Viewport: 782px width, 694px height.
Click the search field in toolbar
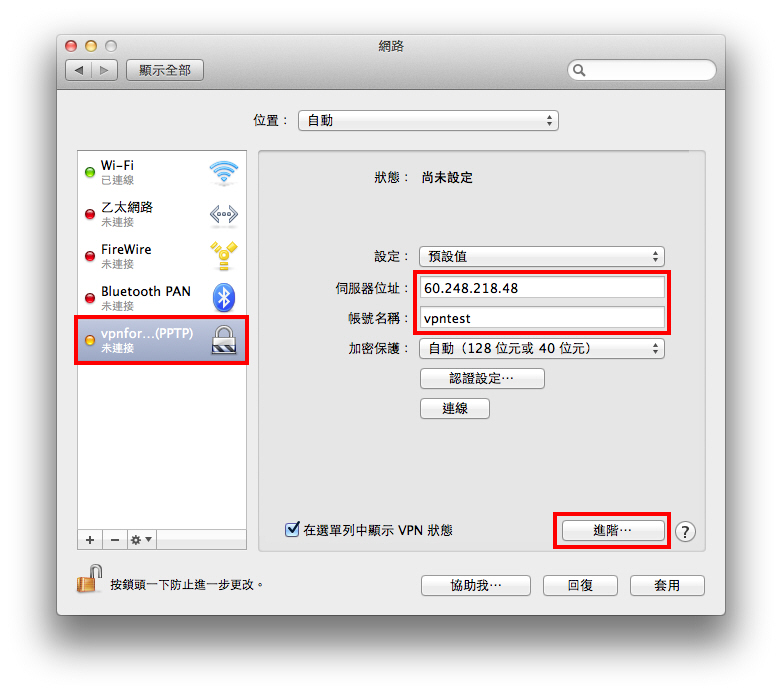(642, 70)
